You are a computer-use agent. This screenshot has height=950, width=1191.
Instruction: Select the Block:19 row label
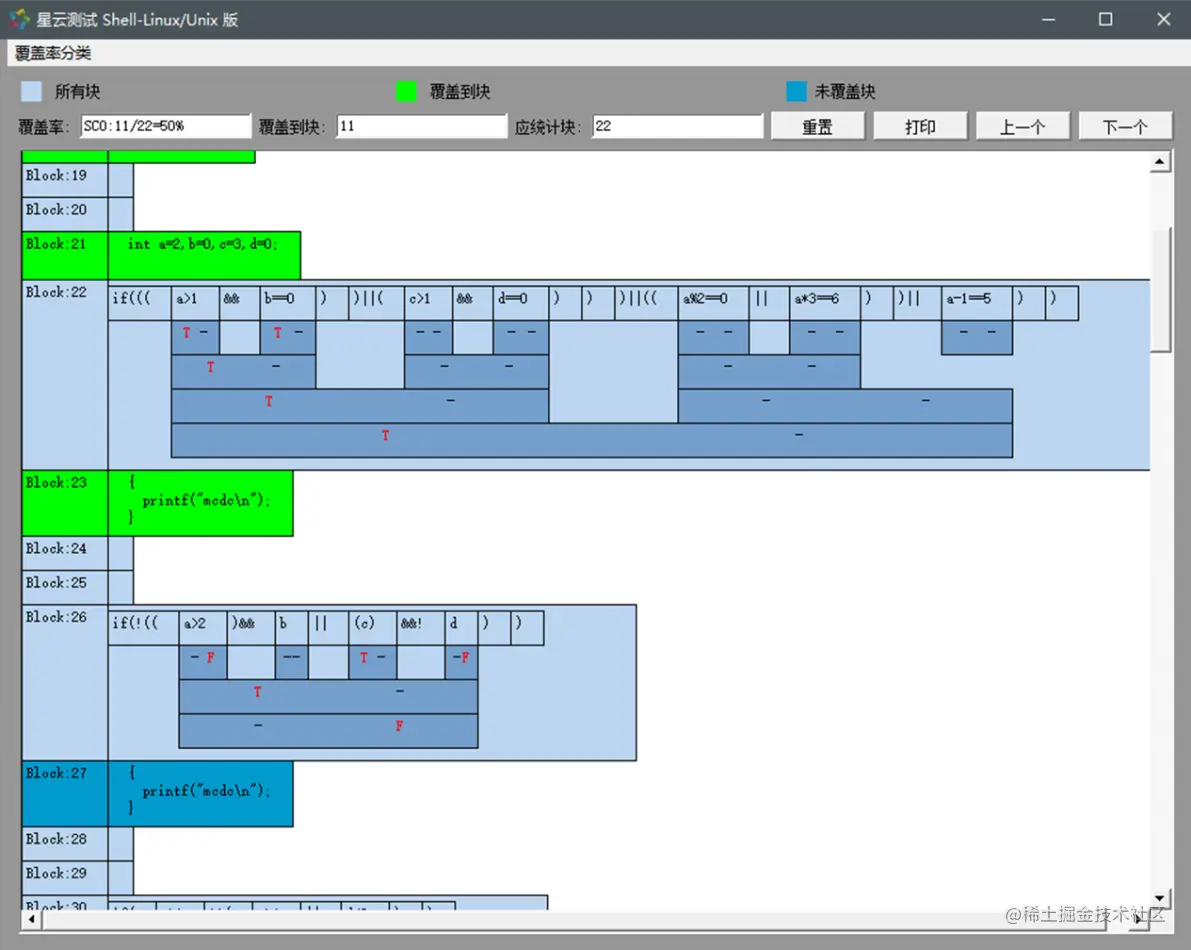(x=65, y=180)
